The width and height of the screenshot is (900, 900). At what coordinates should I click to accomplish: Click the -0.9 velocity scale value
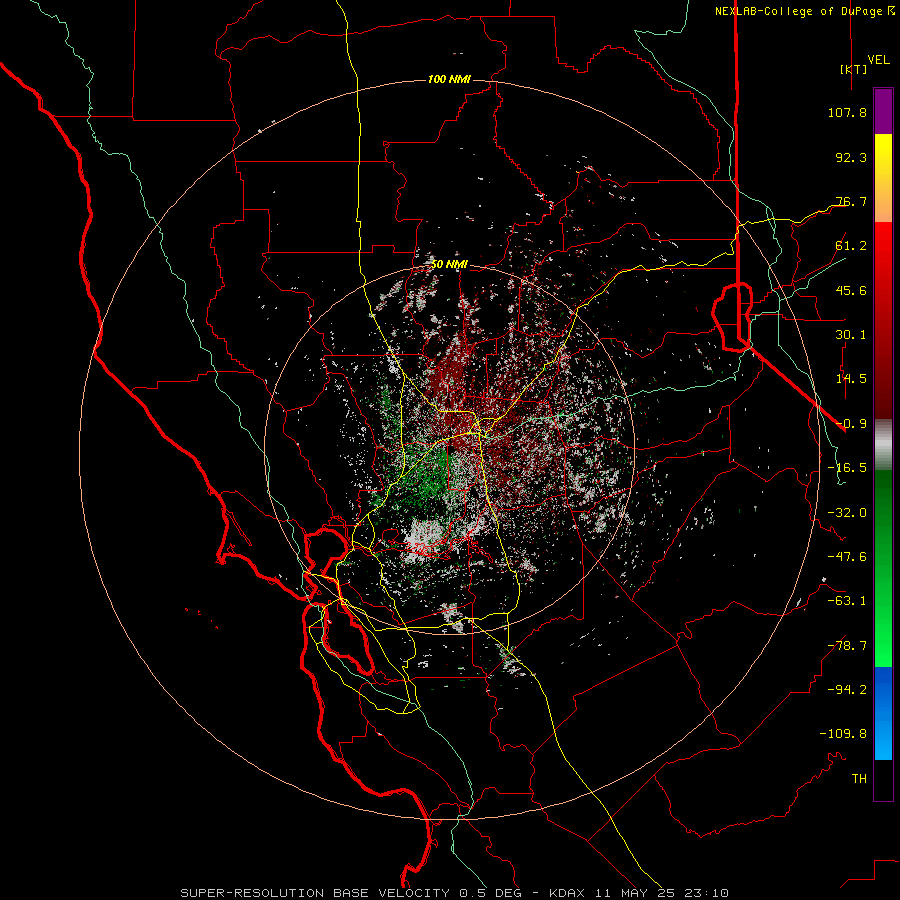pyautogui.click(x=851, y=424)
